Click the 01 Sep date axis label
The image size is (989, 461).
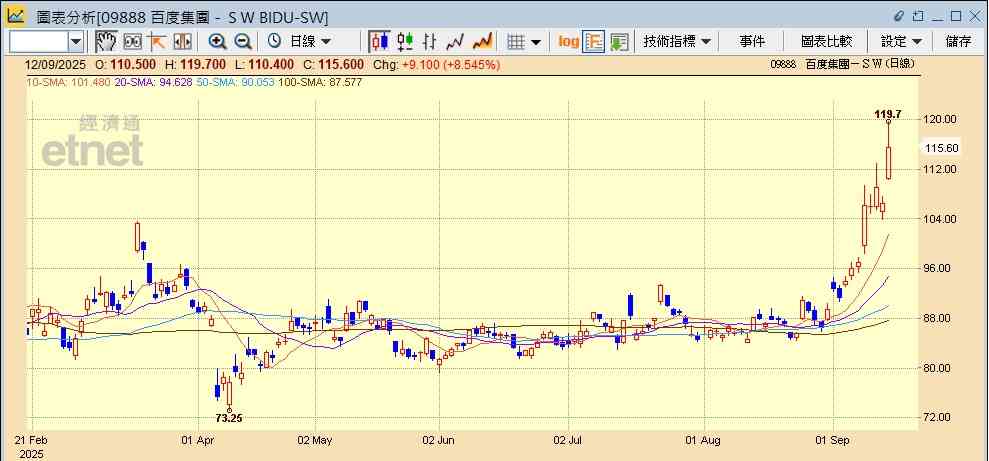834,439
